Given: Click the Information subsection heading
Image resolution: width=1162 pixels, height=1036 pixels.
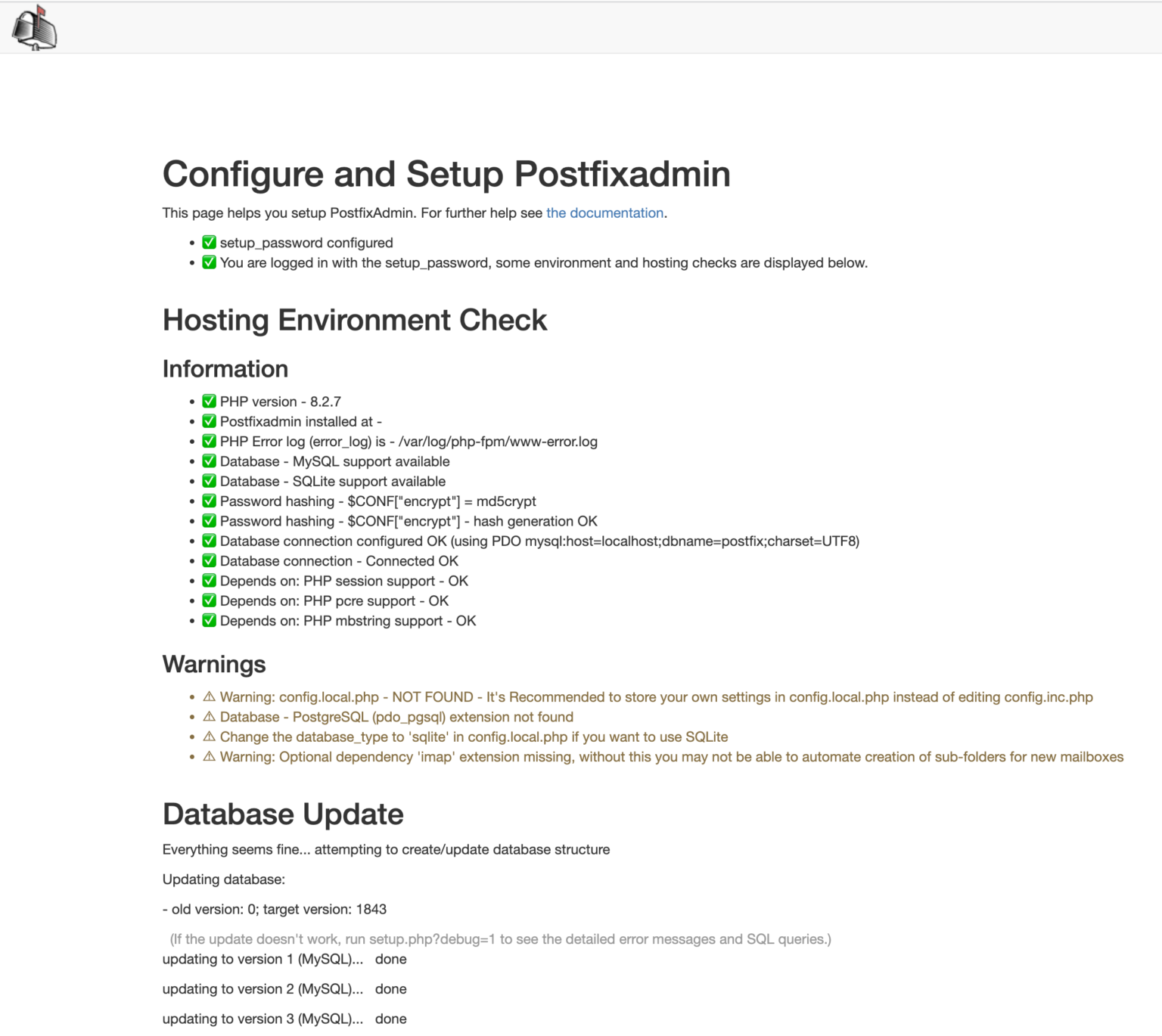Looking at the screenshot, I should [225, 368].
